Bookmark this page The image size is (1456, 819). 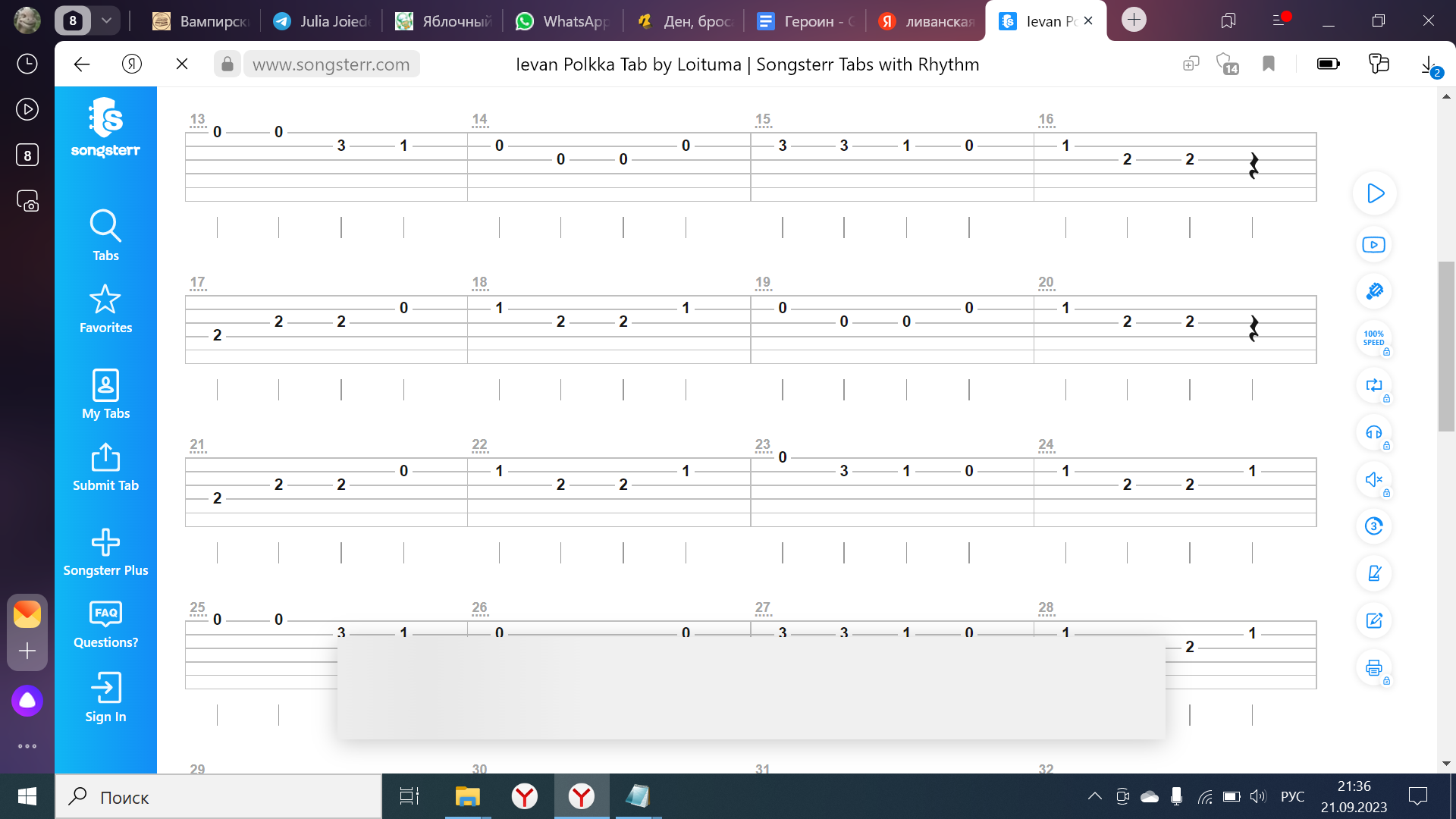1269,64
